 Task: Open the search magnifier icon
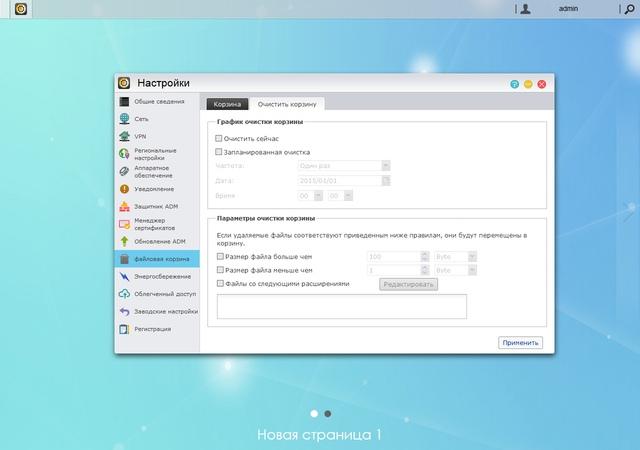[629, 9]
